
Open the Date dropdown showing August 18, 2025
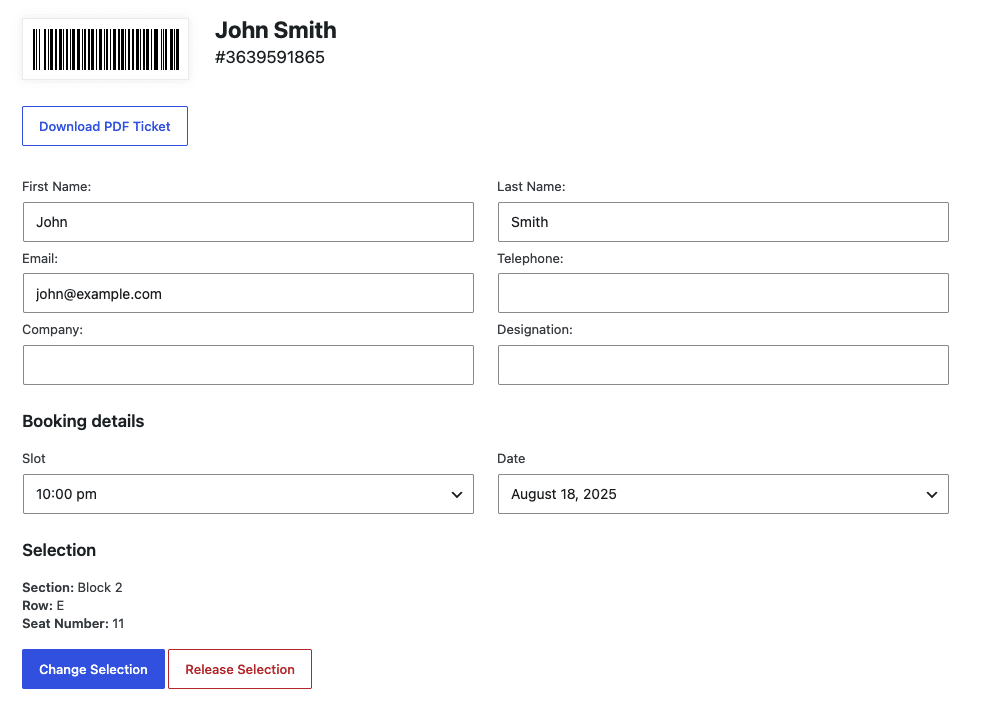tap(723, 494)
